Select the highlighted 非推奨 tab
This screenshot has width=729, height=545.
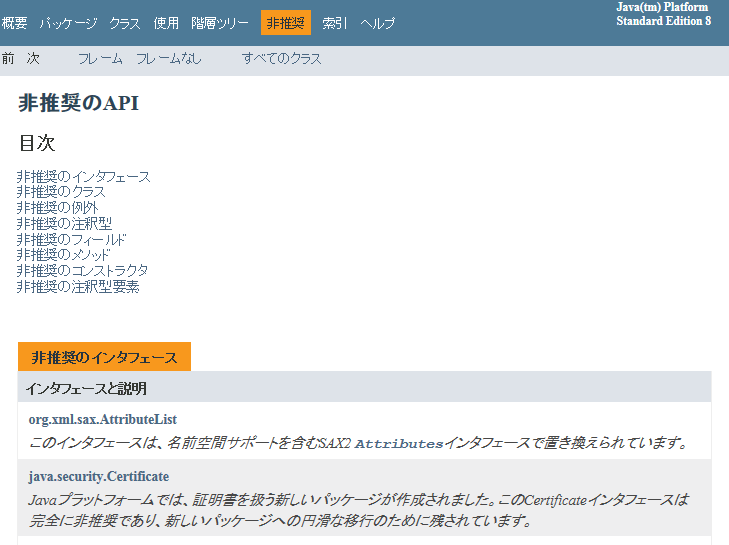click(x=286, y=23)
